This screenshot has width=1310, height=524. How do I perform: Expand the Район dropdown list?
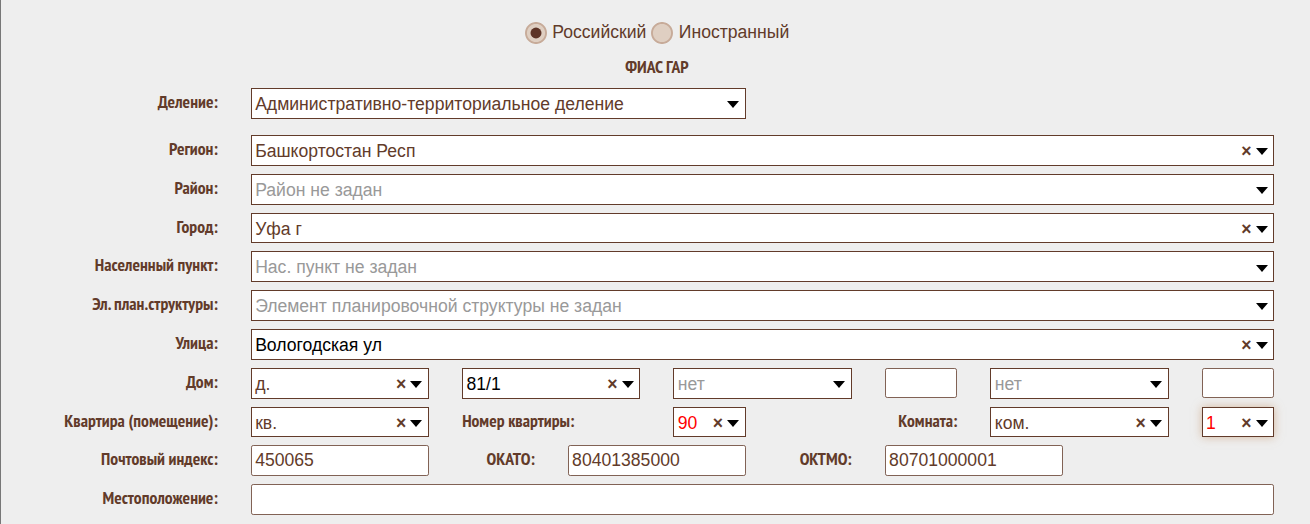click(1261, 190)
